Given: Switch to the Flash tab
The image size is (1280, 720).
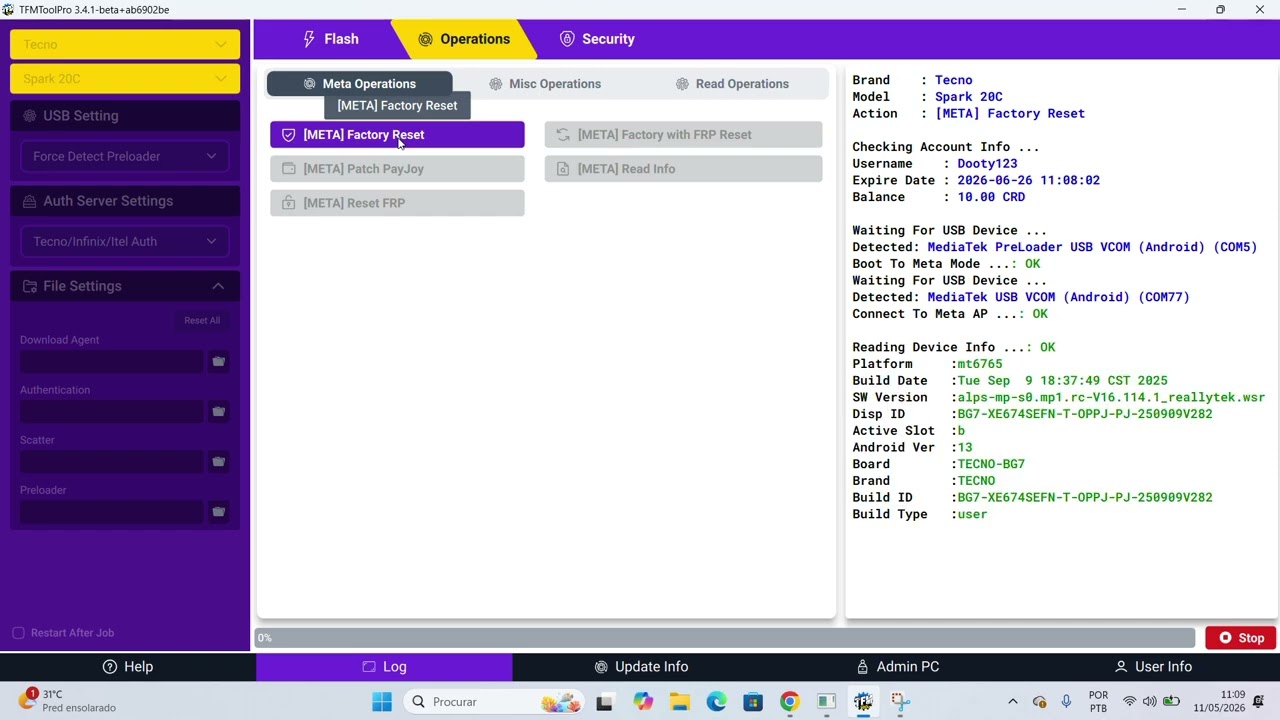Looking at the screenshot, I should [x=330, y=39].
